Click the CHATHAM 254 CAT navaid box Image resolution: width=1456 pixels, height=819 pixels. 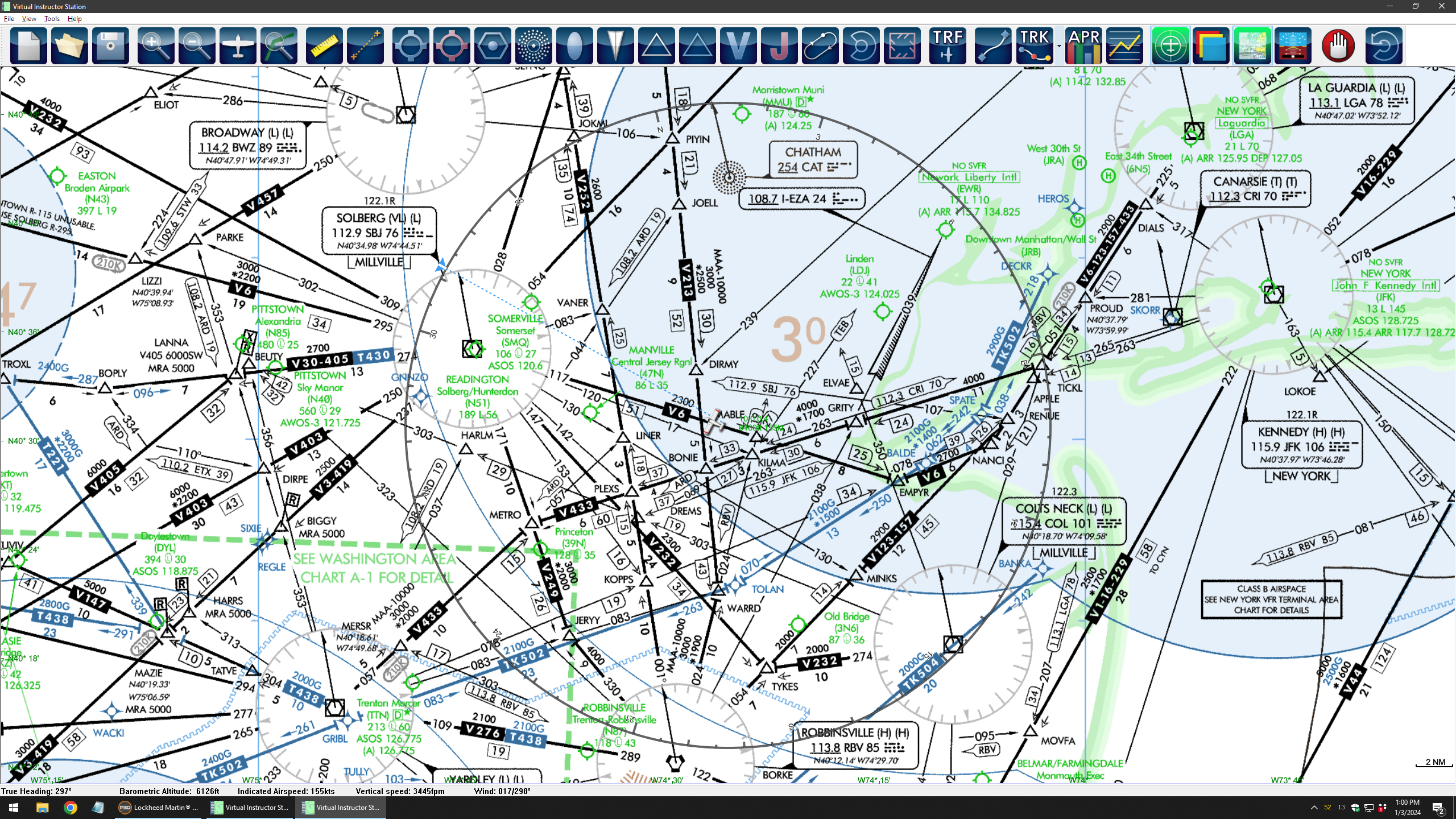(x=813, y=160)
